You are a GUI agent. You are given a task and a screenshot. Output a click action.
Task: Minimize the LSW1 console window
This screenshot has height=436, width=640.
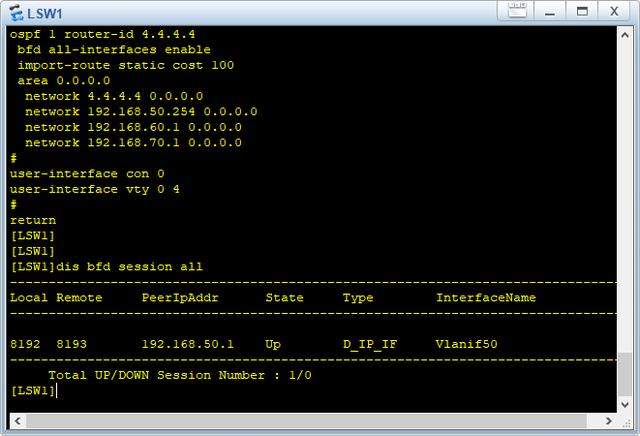point(550,11)
